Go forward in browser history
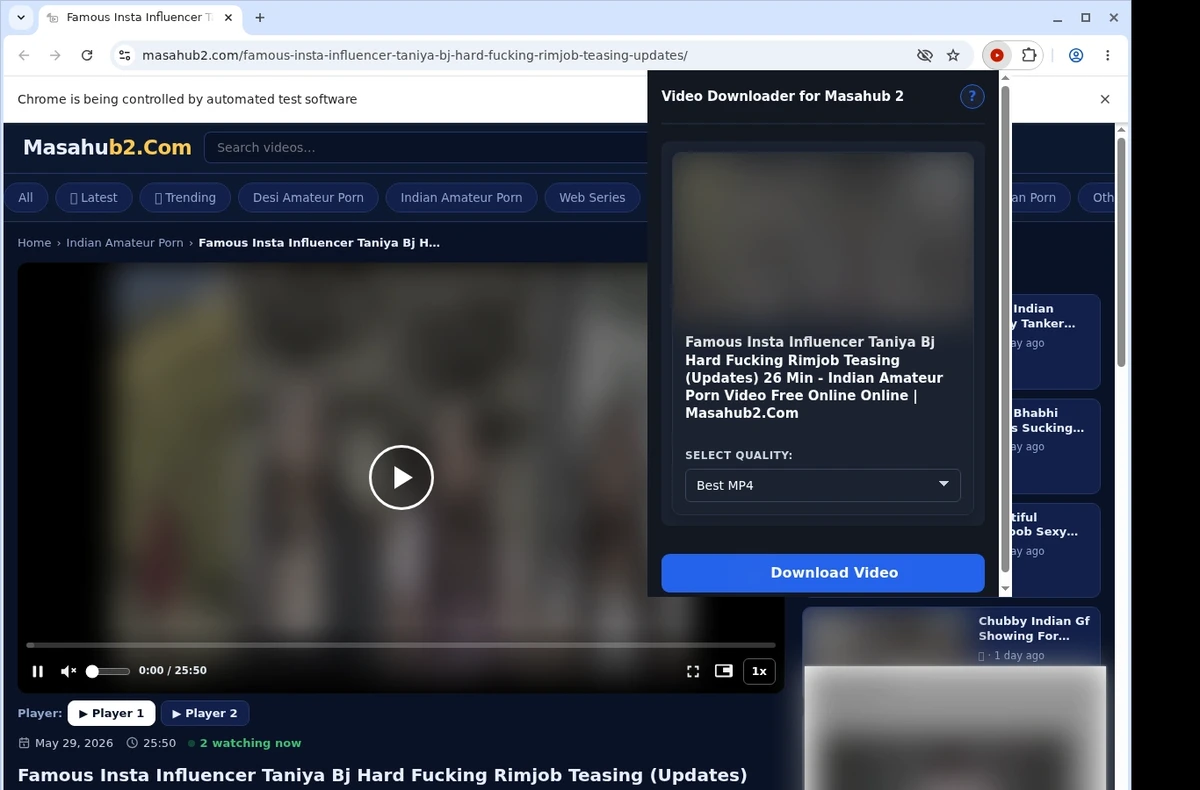Screen dimensions: 1200x790 55,56
